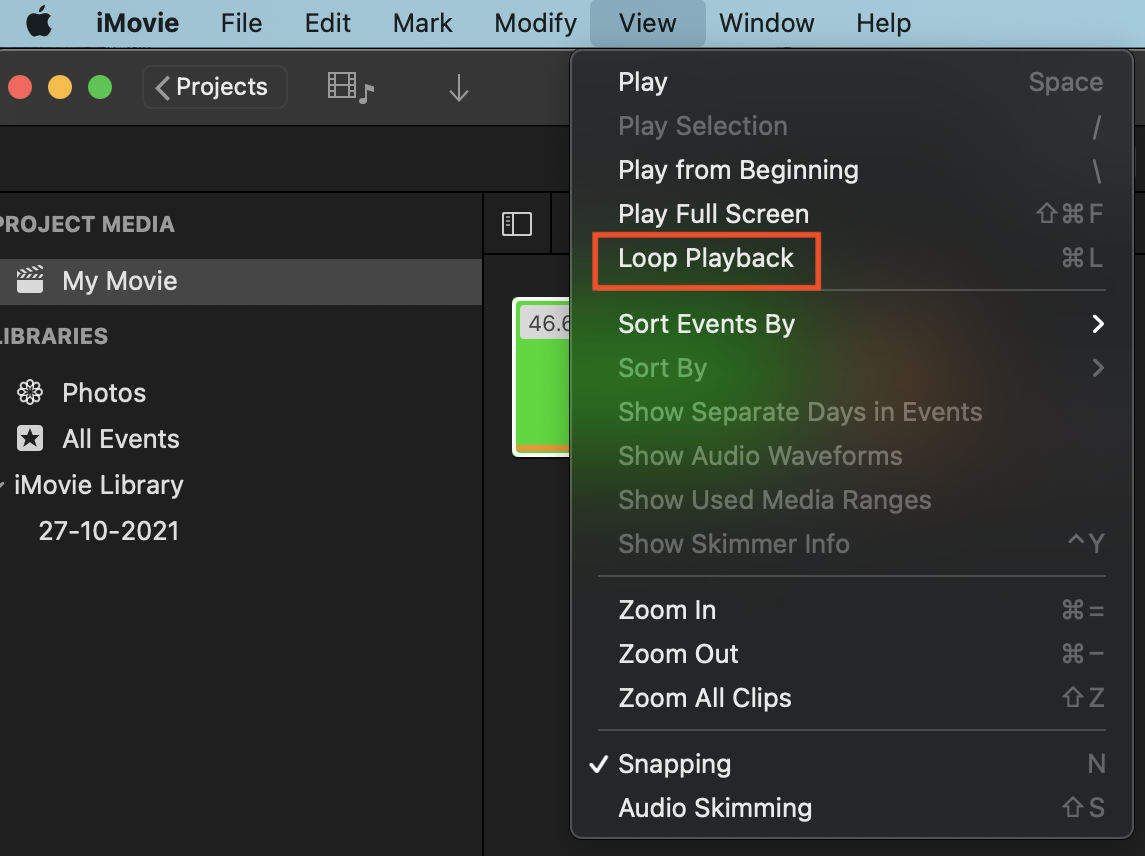Enable Audio Skimming option
This screenshot has width=1145, height=856.
(x=715, y=808)
